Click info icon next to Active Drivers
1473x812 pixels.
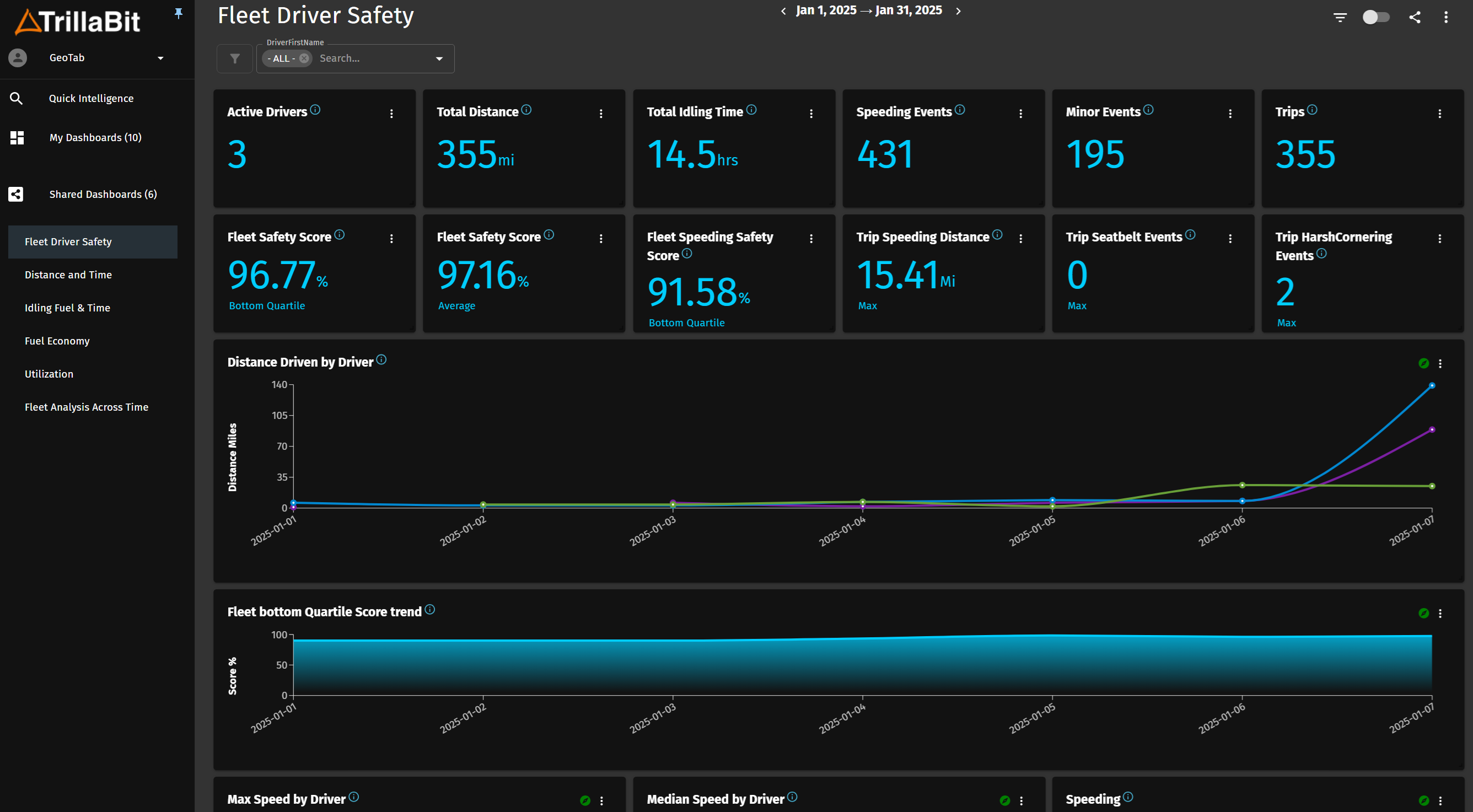pos(315,110)
